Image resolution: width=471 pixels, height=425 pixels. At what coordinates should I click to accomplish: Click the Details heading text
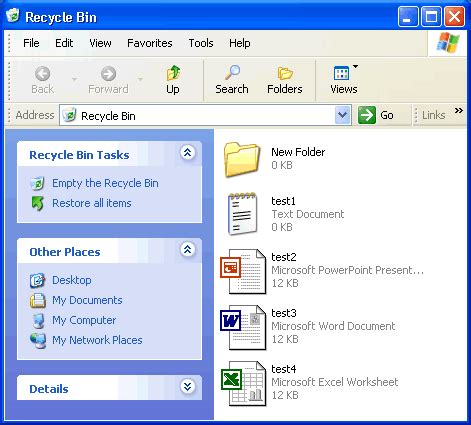[x=49, y=389]
